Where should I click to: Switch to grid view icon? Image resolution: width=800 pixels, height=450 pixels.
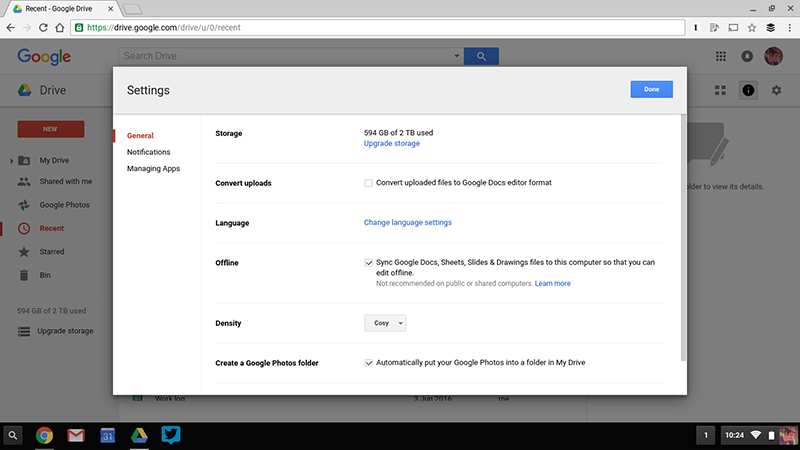pyautogui.click(x=720, y=90)
